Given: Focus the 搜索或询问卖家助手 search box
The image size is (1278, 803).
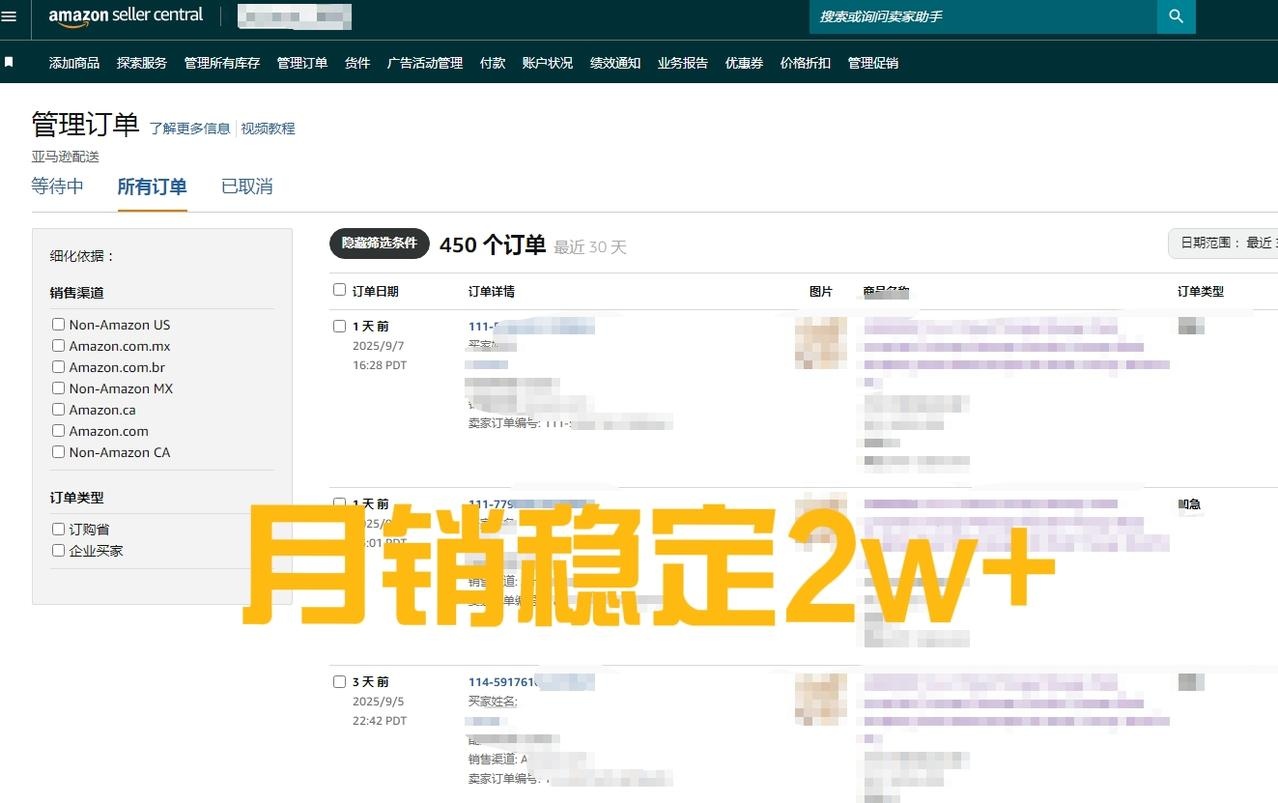Looking at the screenshot, I should pyautogui.click(x=983, y=16).
